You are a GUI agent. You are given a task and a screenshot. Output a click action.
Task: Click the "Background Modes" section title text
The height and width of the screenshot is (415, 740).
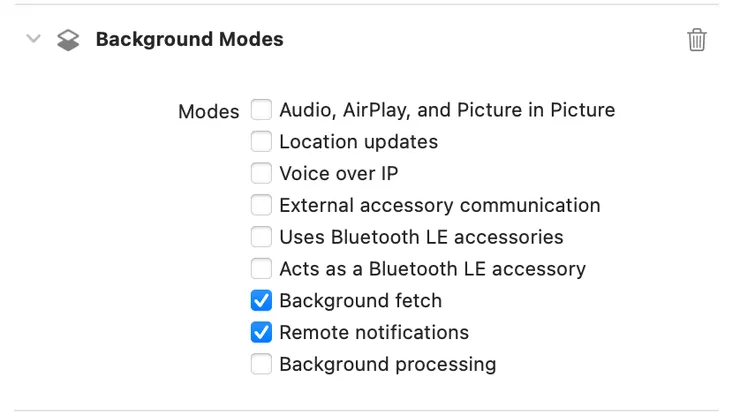click(189, 40)
